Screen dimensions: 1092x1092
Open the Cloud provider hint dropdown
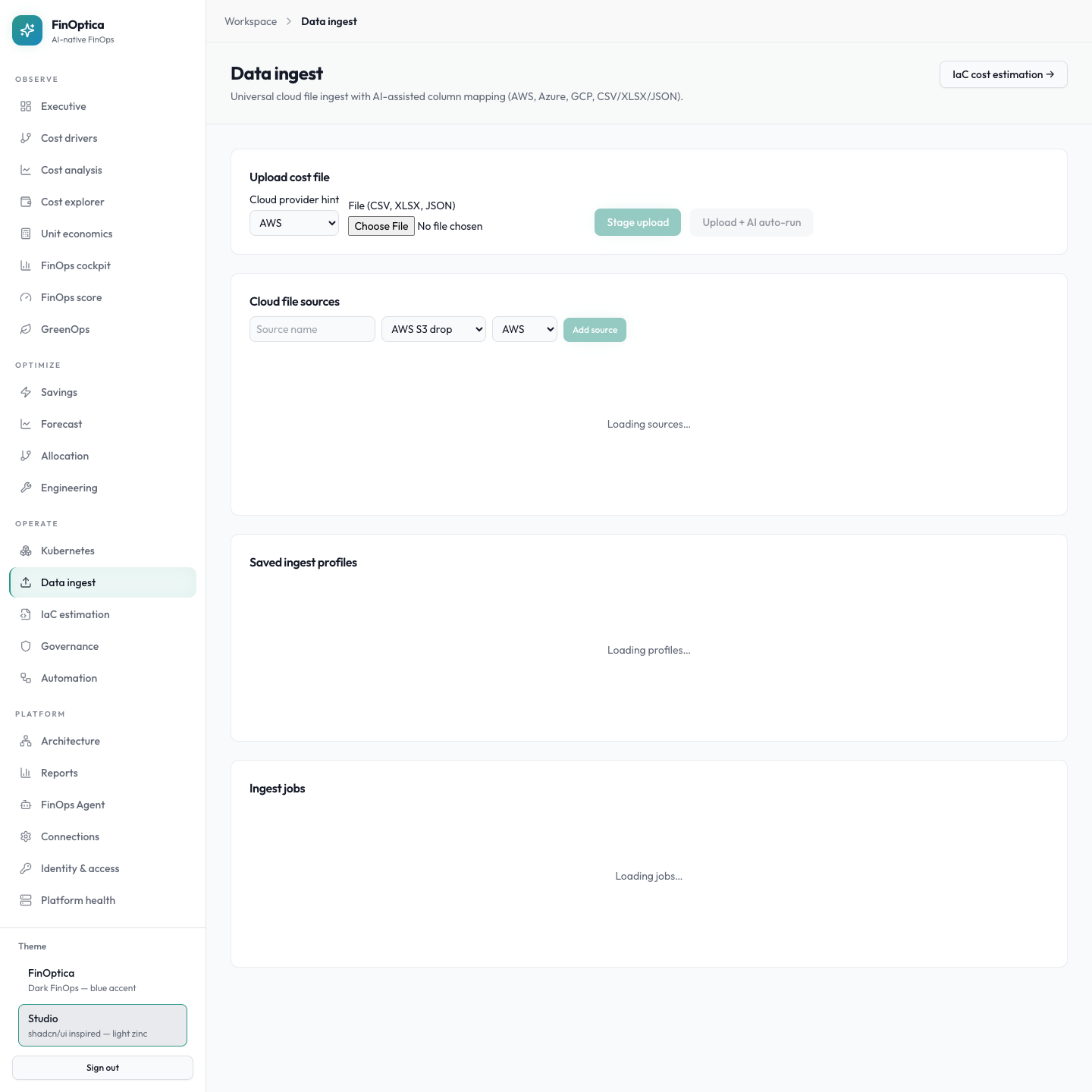tap(294, 223)
